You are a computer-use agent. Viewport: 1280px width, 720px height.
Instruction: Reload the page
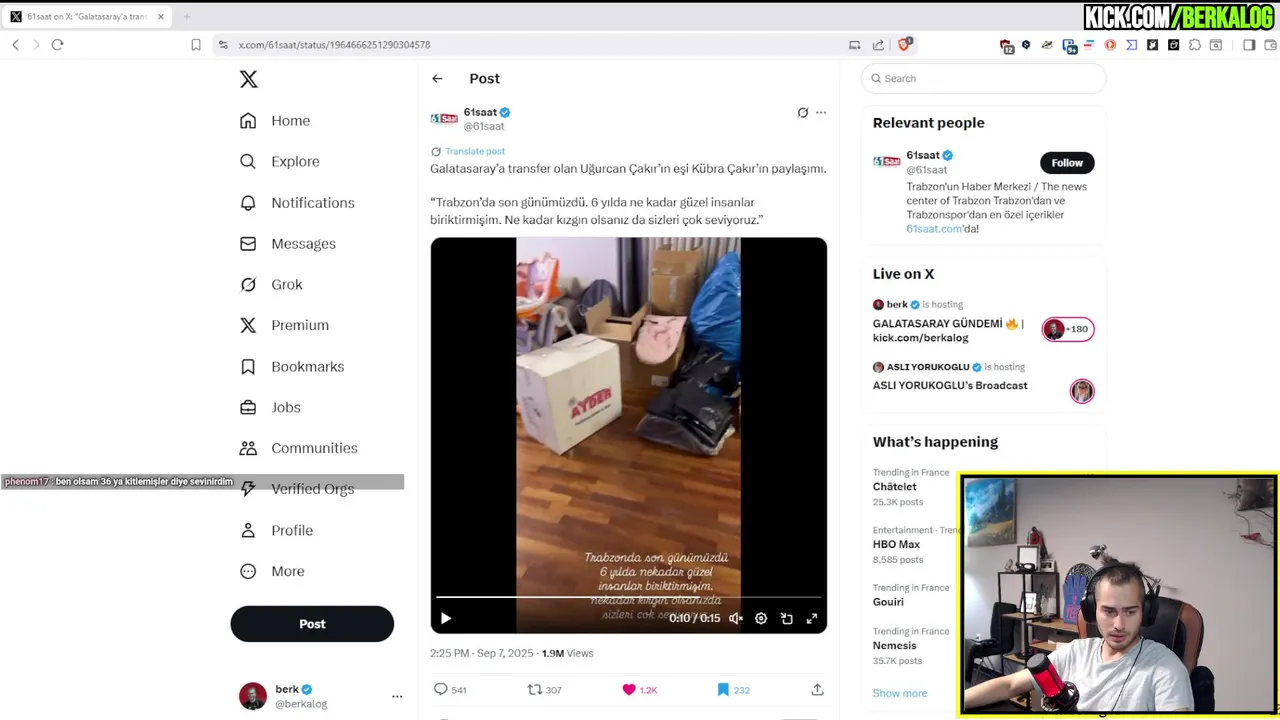(57, 45)
